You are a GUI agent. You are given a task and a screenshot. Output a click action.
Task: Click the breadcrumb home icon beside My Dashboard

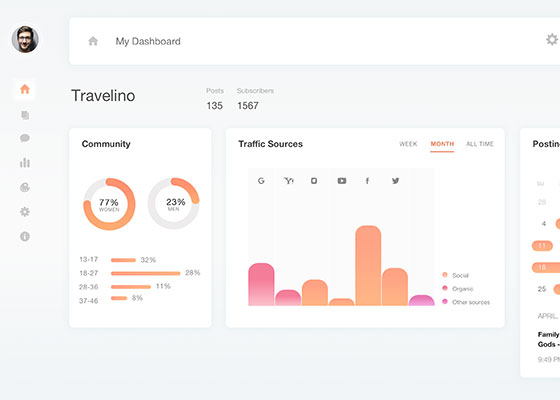pos(93,41)
